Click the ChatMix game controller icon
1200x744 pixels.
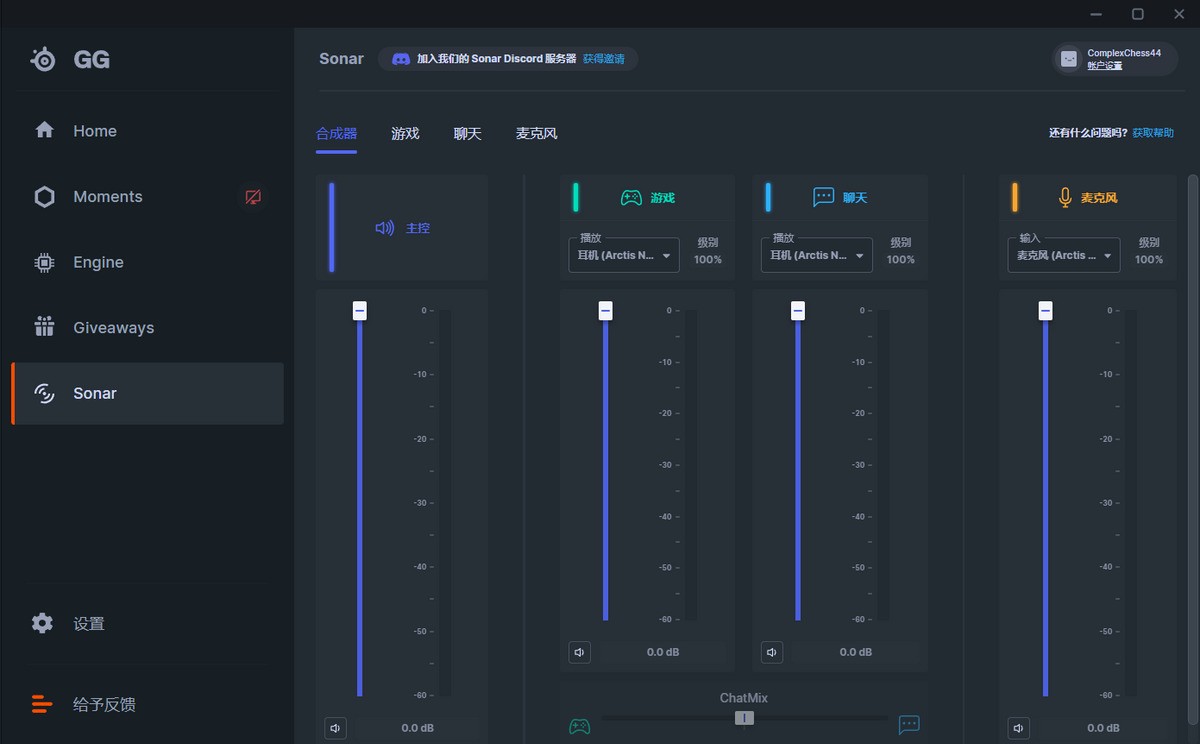tap(579, 725)
